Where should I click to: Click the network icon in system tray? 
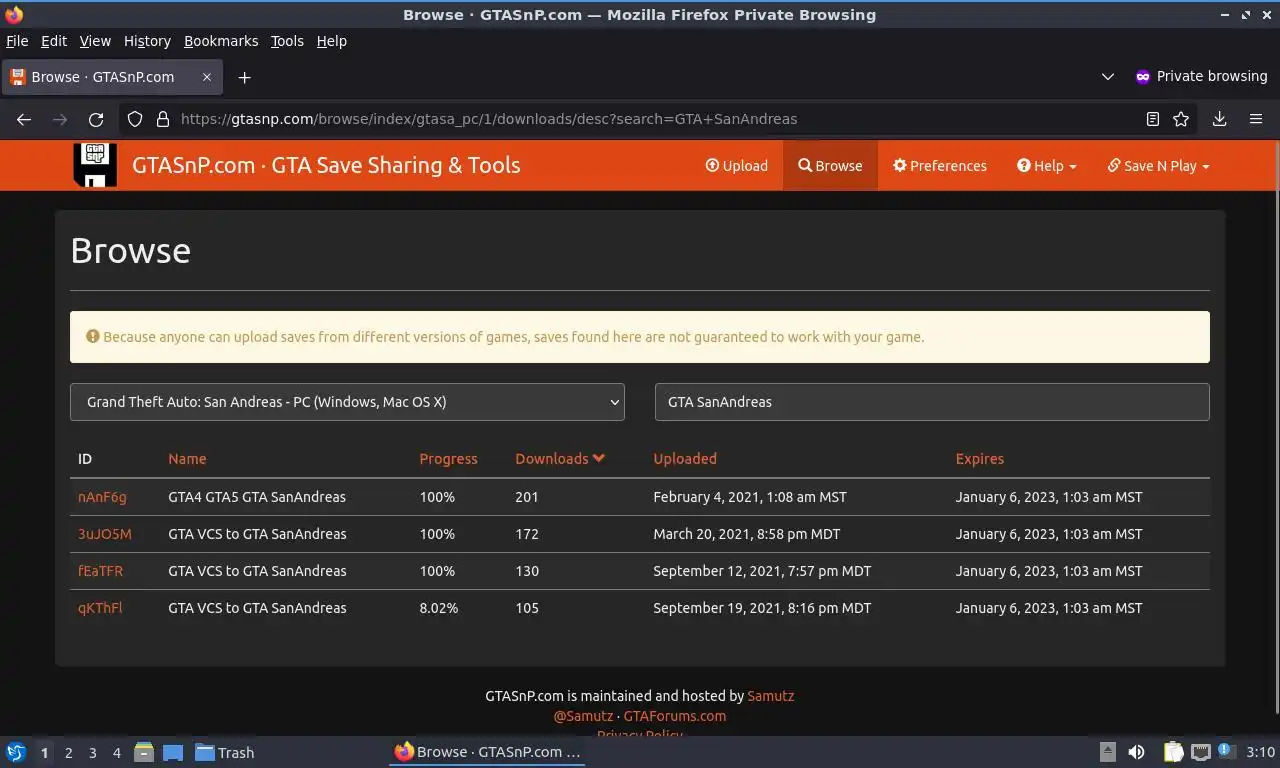pyautogui.click(x=1201, y=752)
